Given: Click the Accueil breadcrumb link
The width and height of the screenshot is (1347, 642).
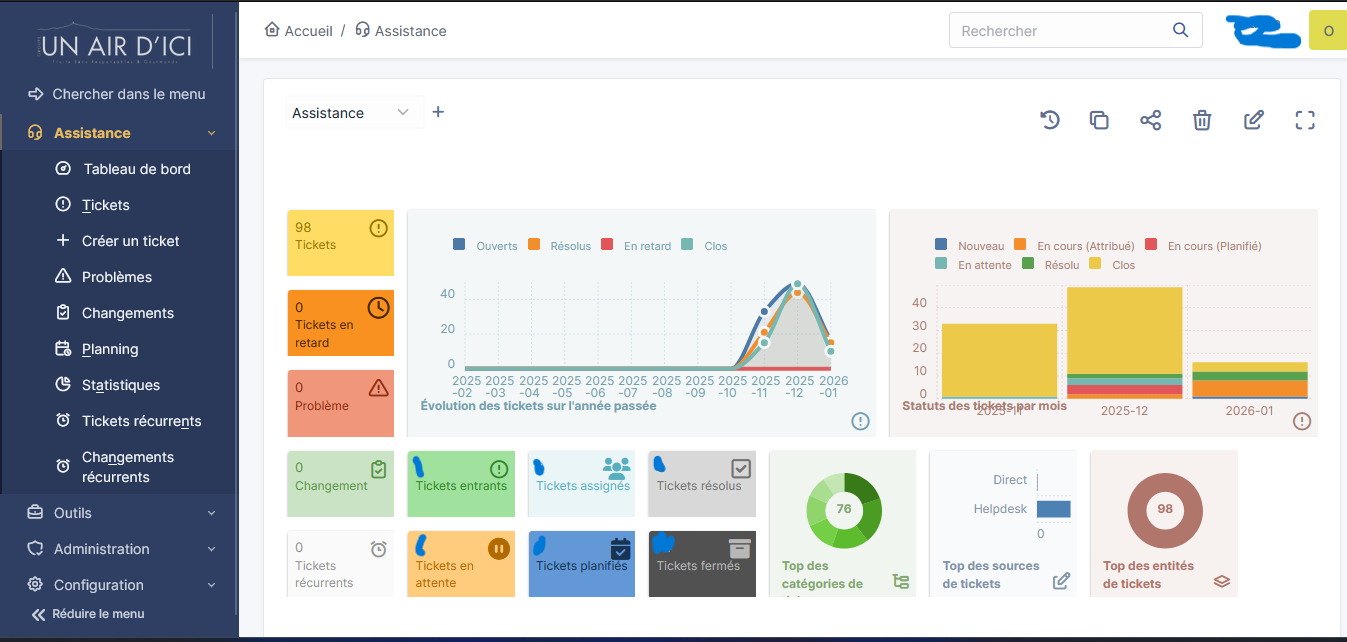Looking at the screenshot, I should (299, 31).
